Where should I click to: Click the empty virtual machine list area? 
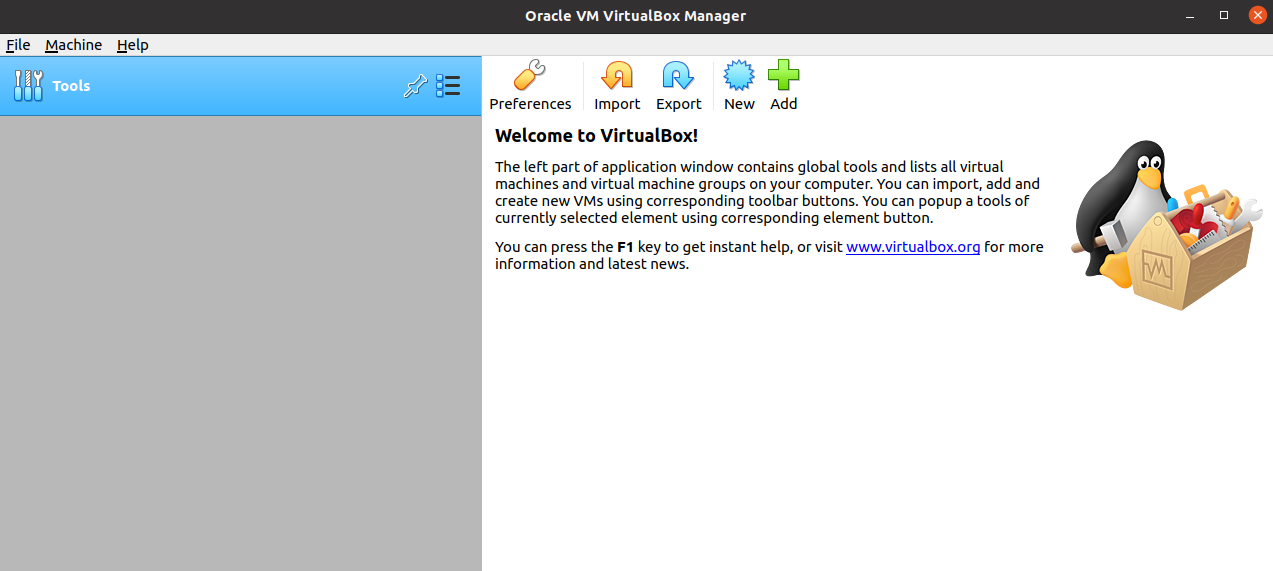(x=240, y=340)
